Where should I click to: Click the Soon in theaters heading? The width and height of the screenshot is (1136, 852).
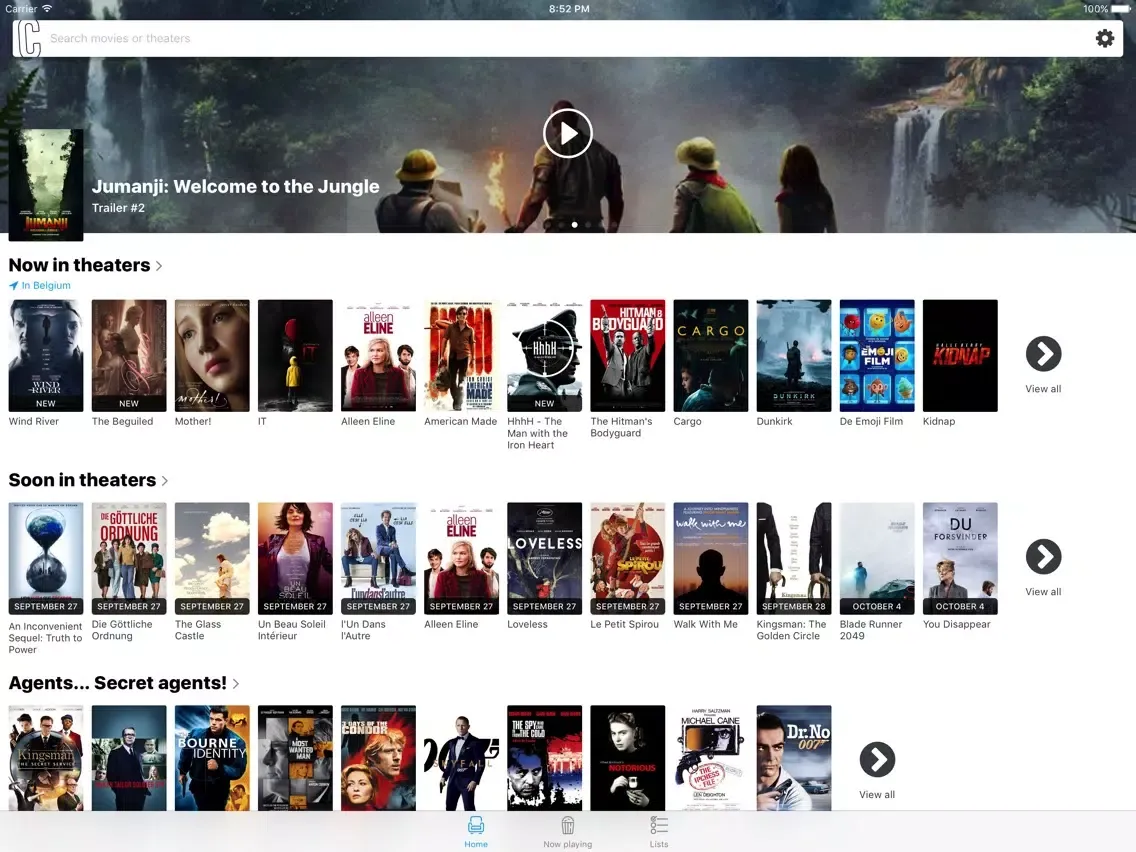pos(83,480)
